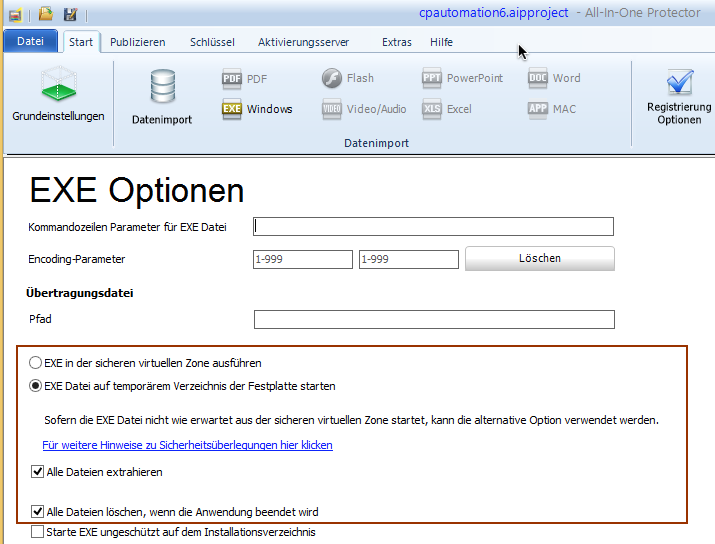Select the Excel import option

click(447, 109)
